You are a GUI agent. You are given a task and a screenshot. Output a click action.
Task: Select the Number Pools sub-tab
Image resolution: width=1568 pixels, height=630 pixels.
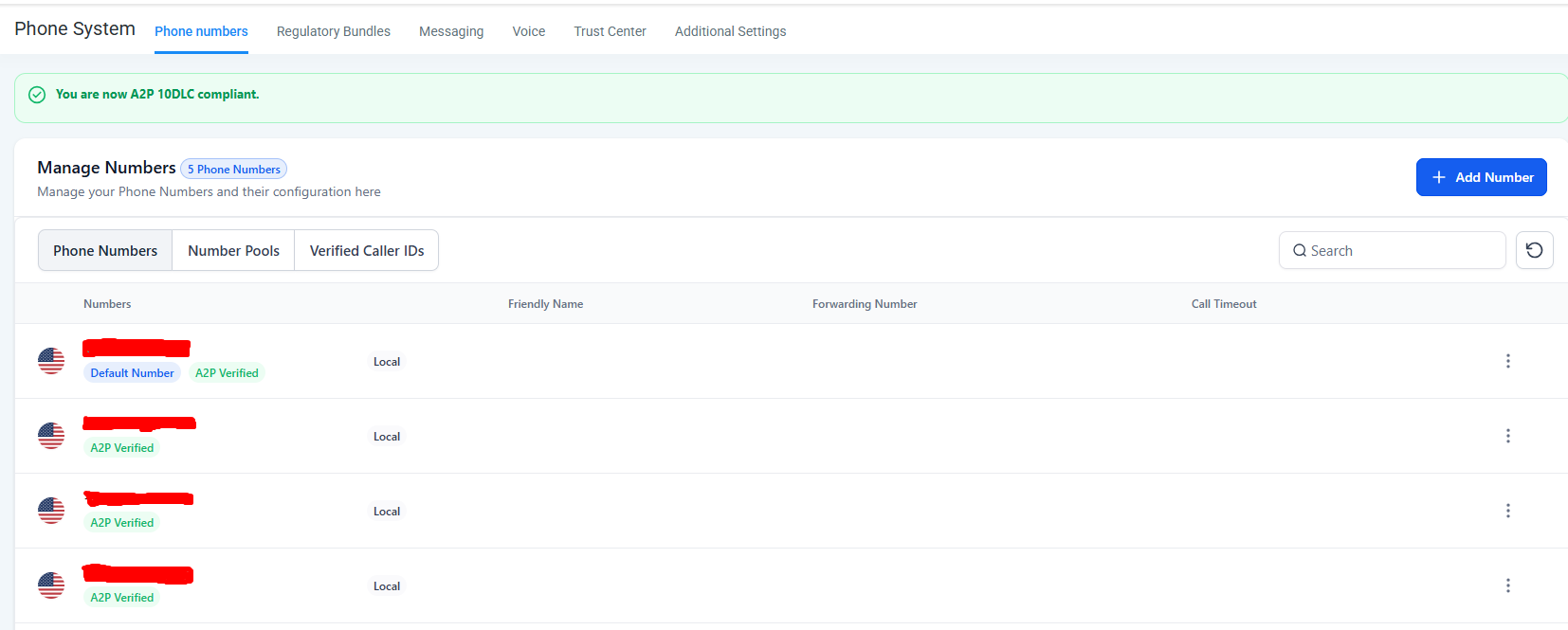(233, 250)
